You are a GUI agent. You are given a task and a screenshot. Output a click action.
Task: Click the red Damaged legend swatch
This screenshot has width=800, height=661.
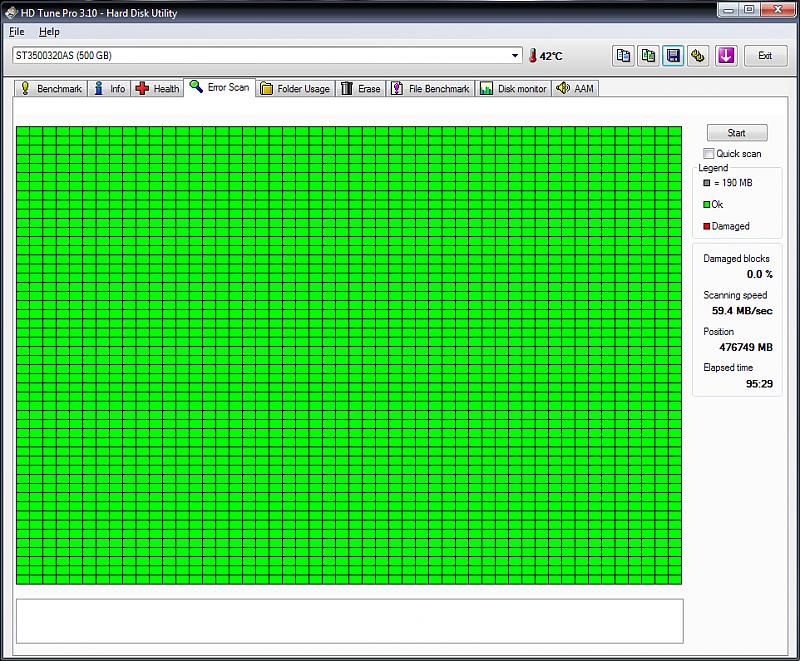[707, 226]
